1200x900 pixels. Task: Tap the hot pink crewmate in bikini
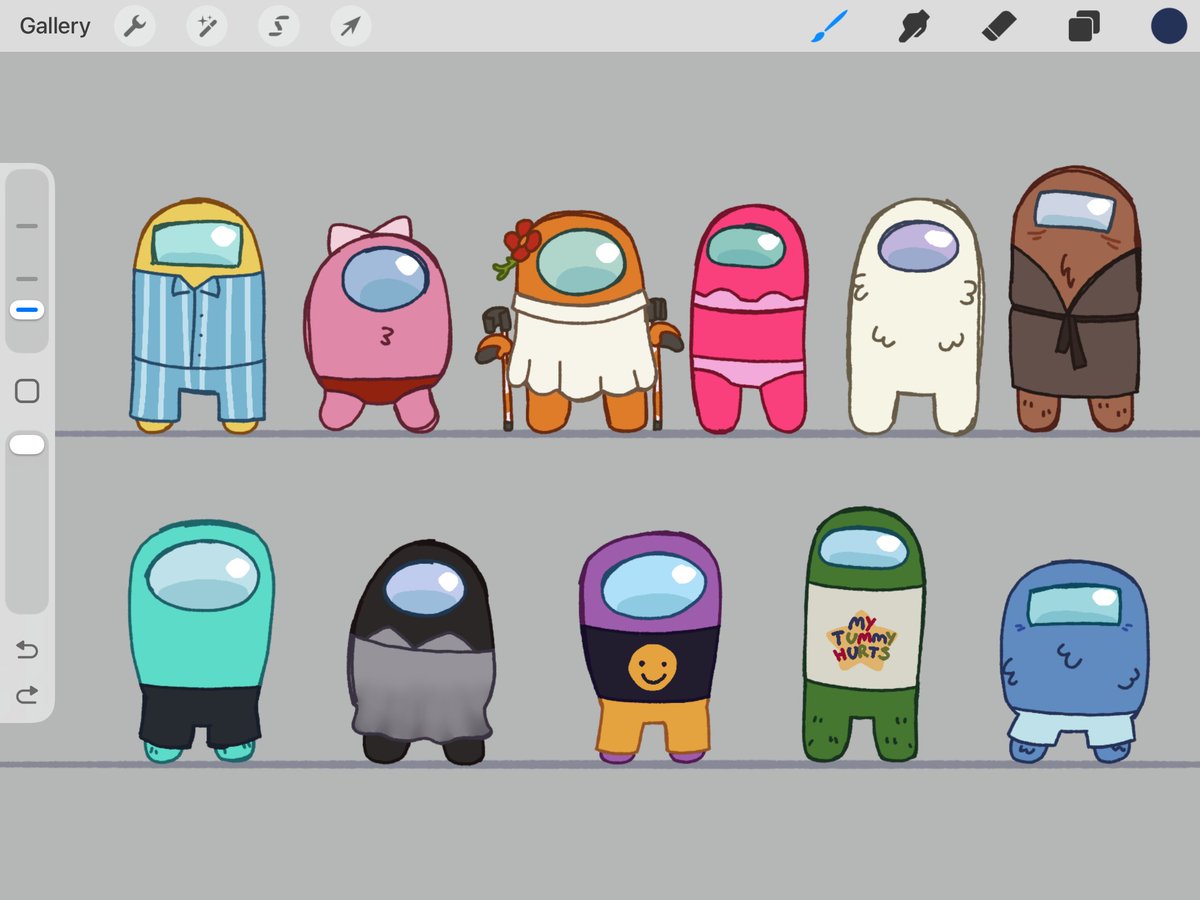749,320
